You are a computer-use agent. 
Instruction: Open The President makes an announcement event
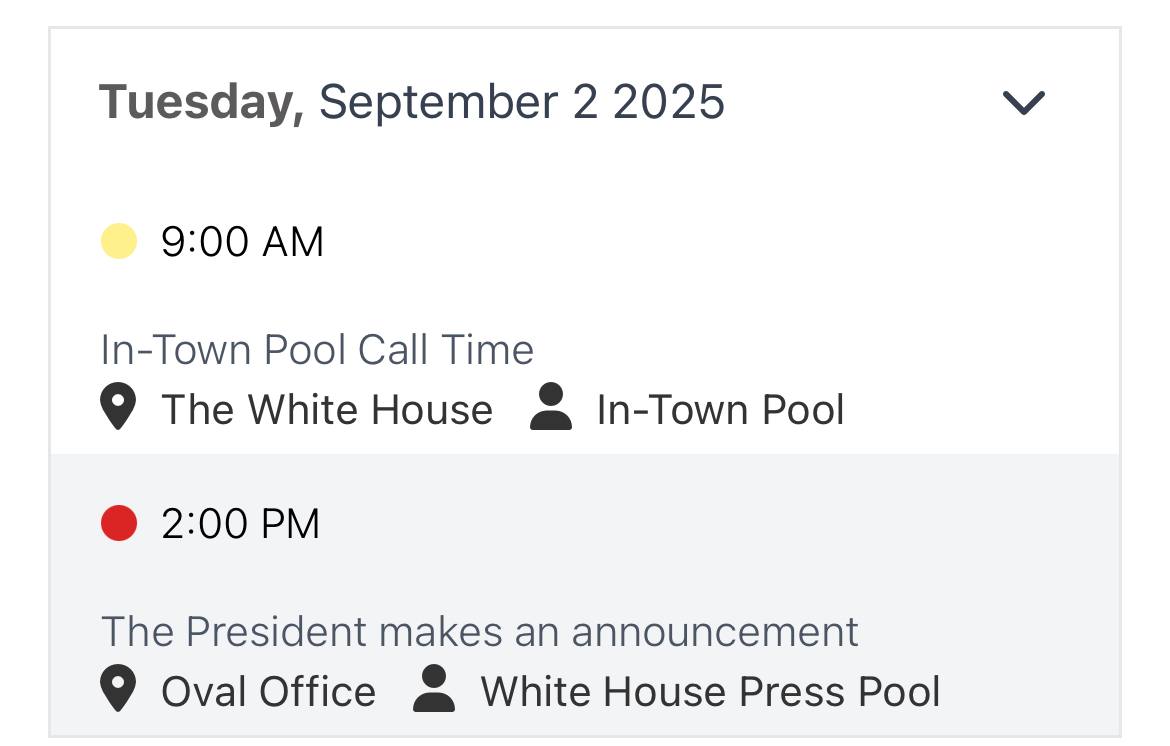click(479, 632)
